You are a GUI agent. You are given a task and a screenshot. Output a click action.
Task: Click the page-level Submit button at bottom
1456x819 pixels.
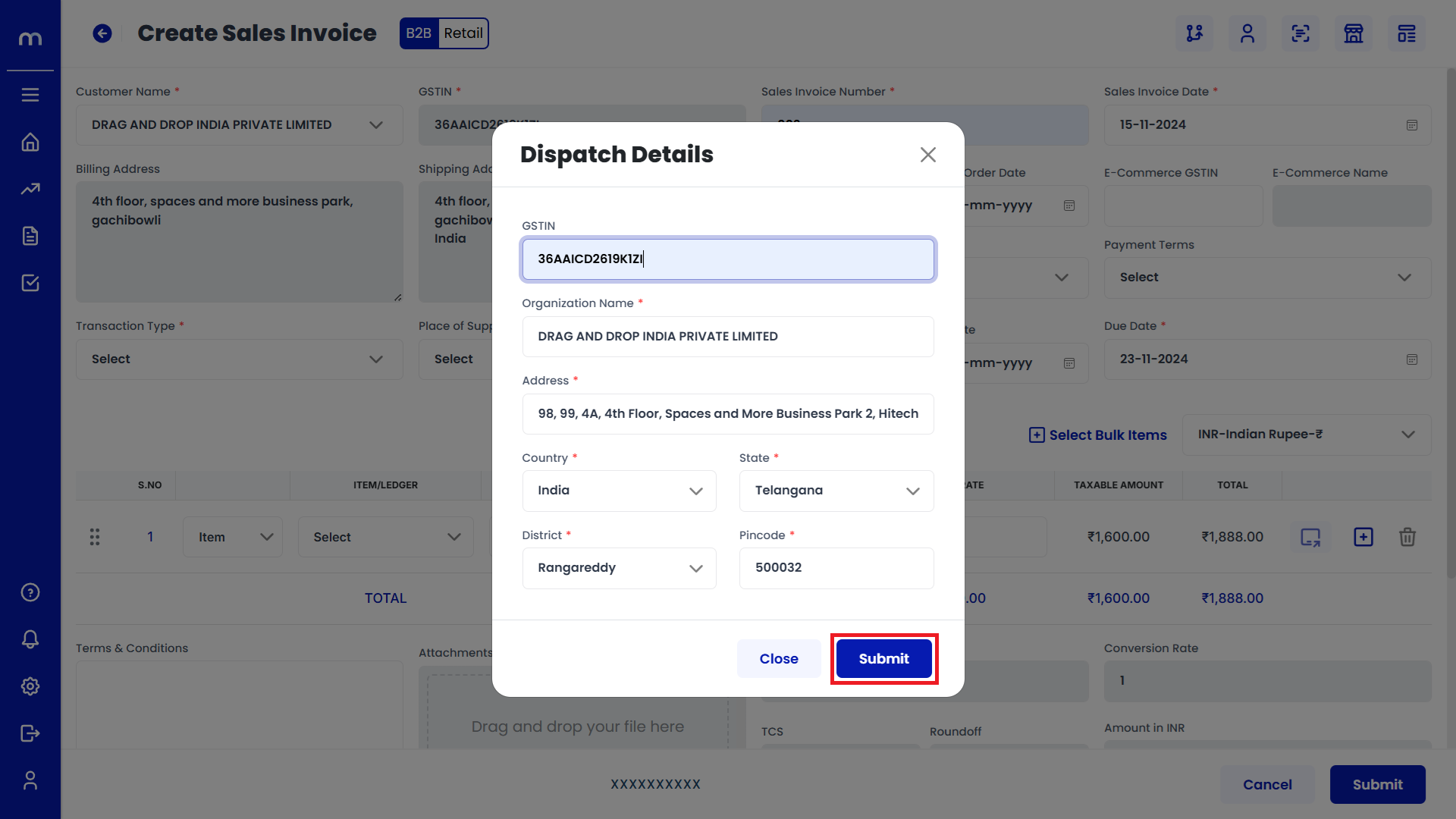[x=1378, y=785]
